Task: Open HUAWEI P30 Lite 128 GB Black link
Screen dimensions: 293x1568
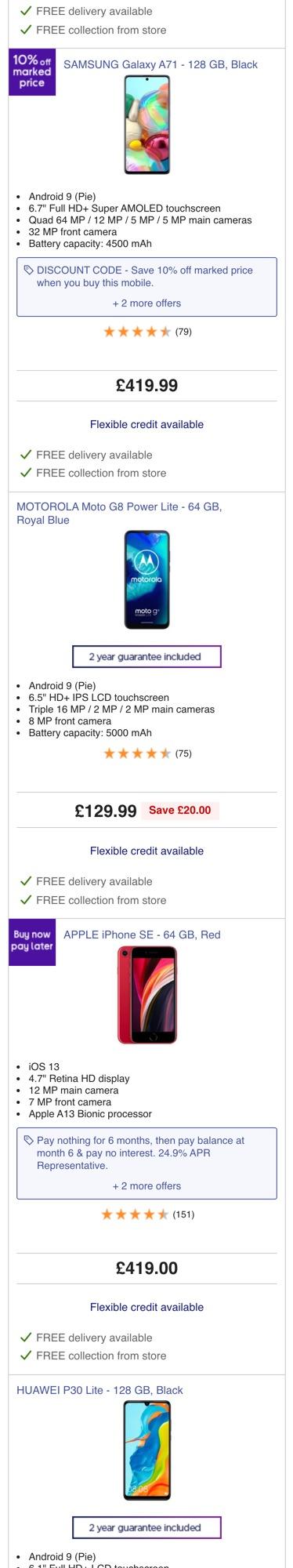Action: tap(99, 1390)
